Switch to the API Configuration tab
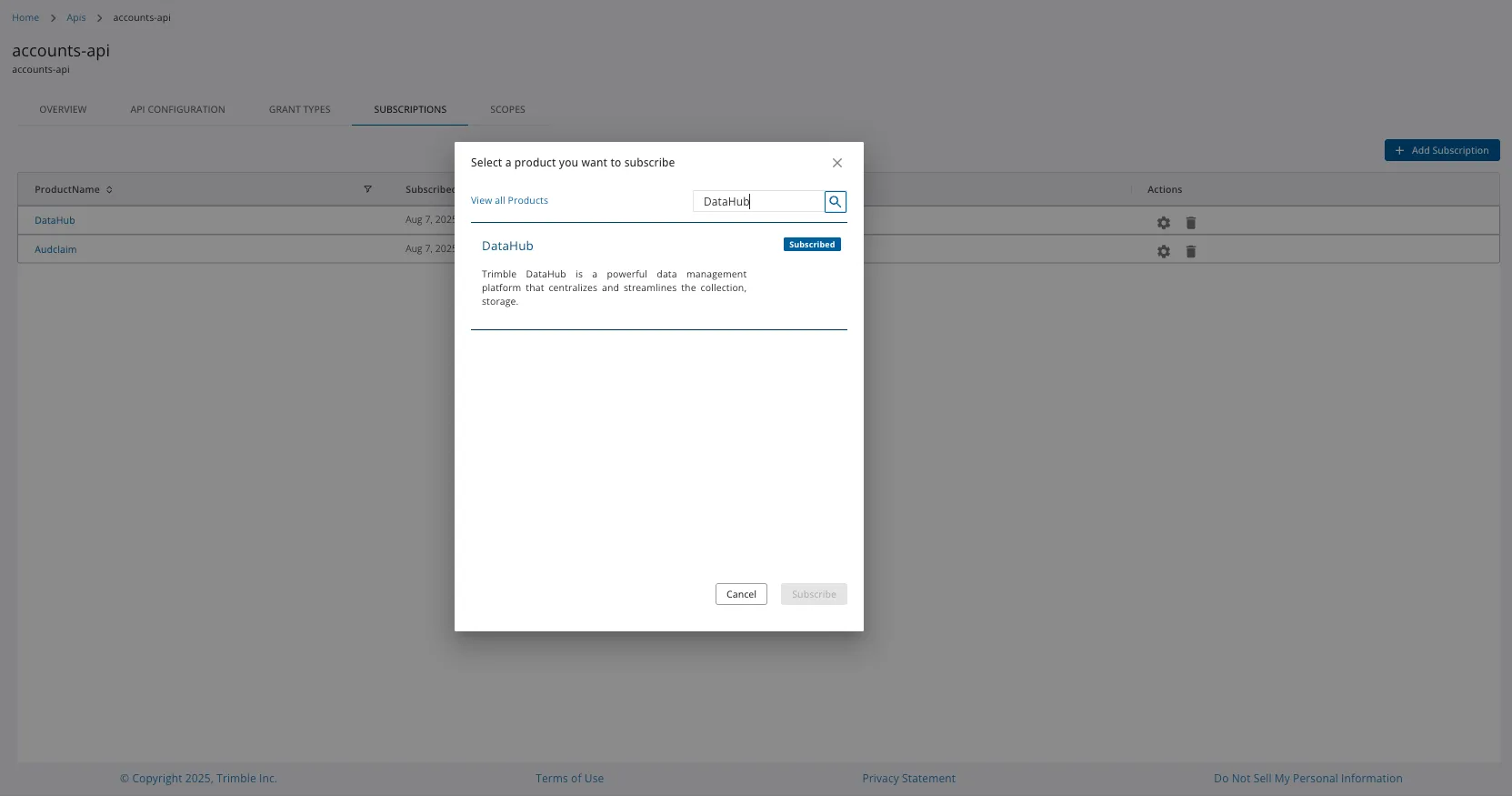The image size is (1512, 796). tap(177, 109)
